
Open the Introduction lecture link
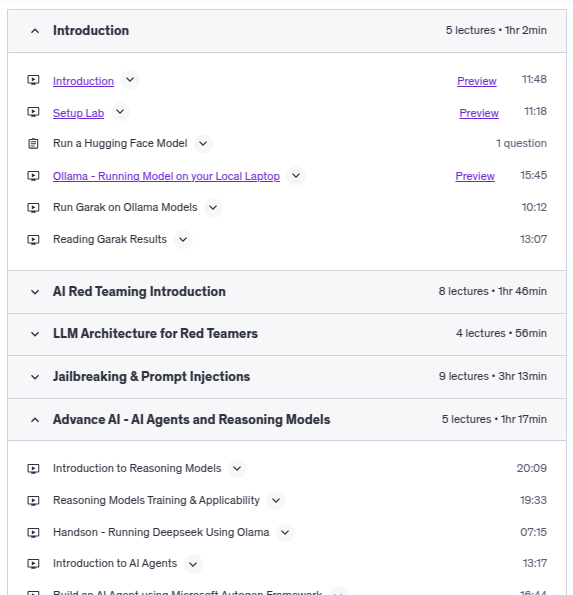(x=83, y=81)
